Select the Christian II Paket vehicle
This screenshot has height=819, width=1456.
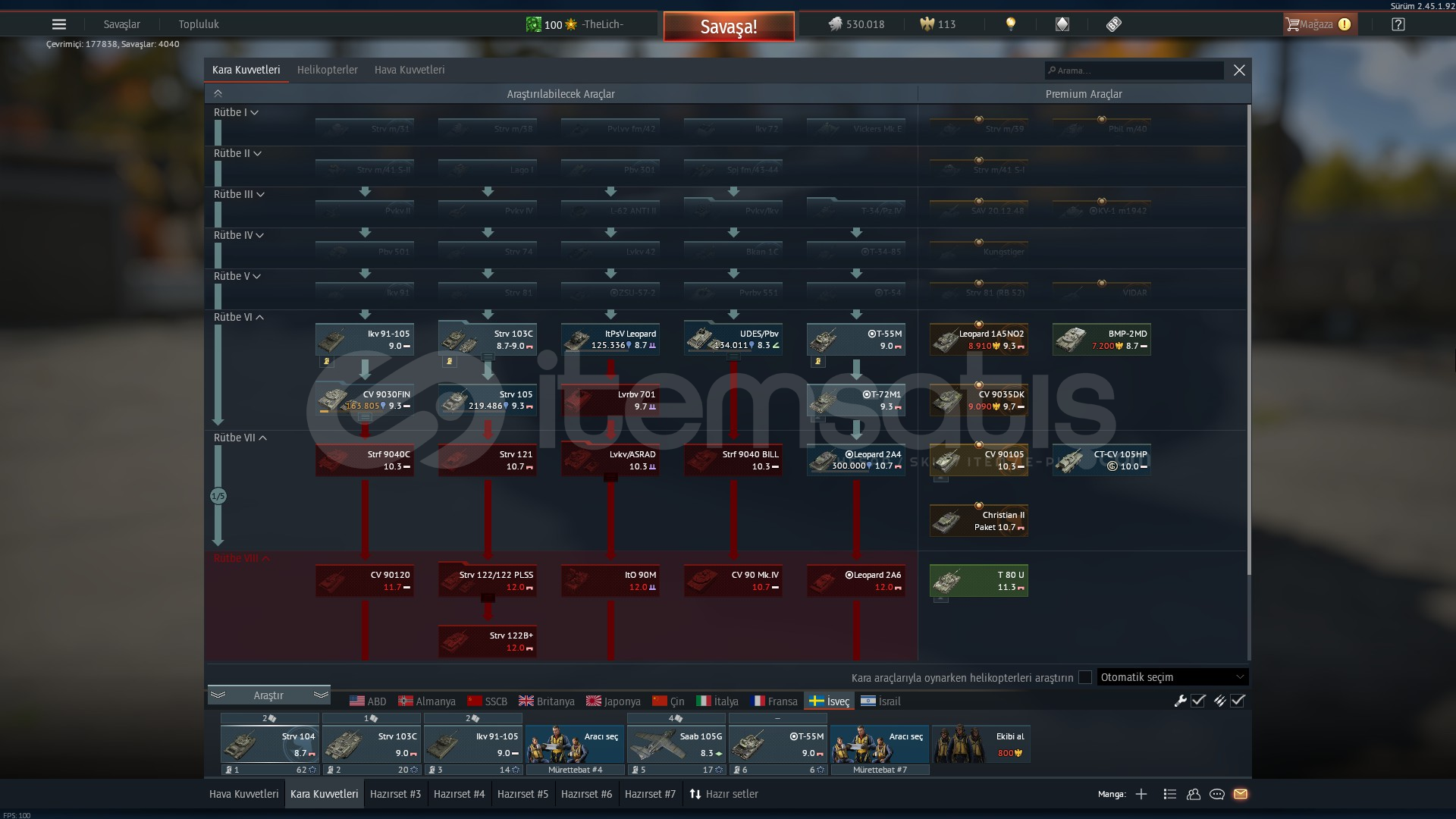coord(979,521)
